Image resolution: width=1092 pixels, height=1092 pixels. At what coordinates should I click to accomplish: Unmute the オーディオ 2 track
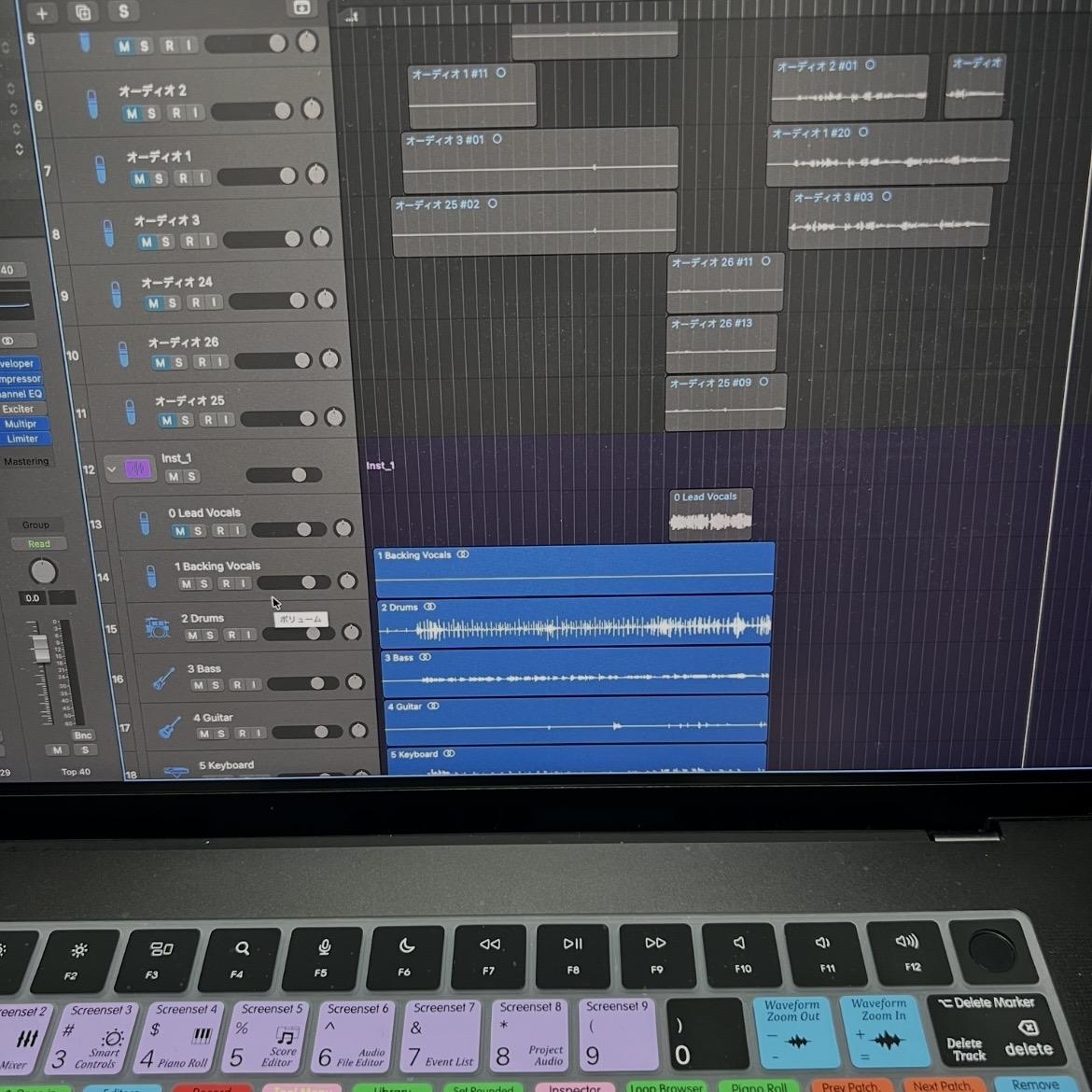tap(132, 113)
